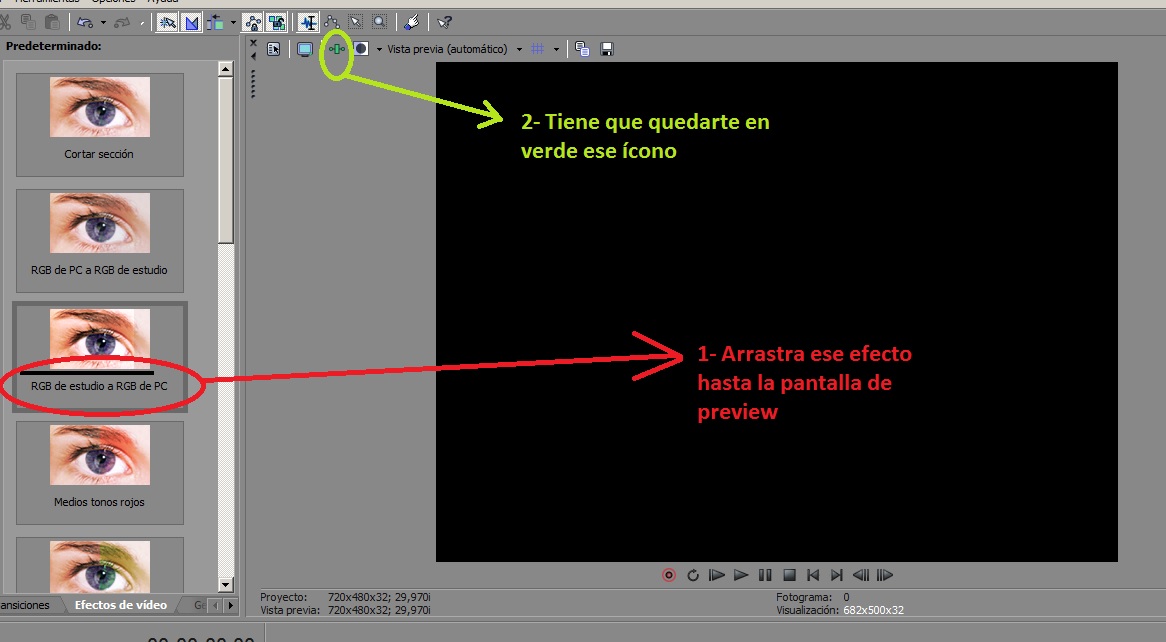Click the Visualización value 682x500x32
The image size is (1166, 642).
click(874, 610)
